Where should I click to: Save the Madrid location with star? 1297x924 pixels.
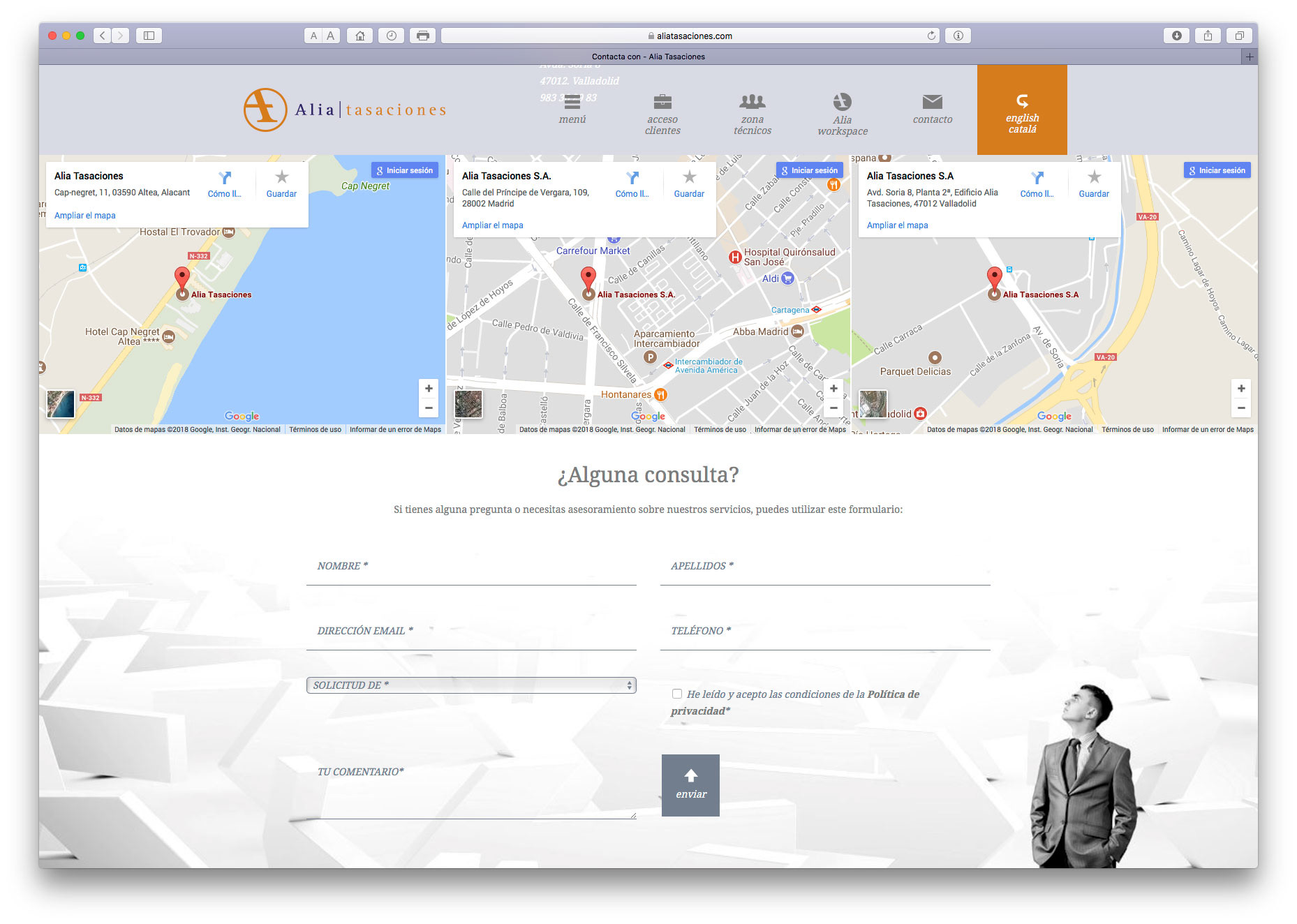689,184
